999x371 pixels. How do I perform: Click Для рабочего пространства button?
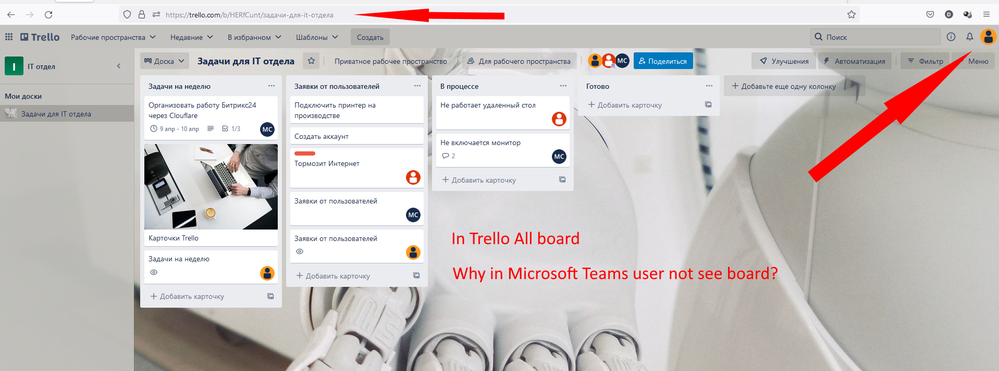click(519, 61)
